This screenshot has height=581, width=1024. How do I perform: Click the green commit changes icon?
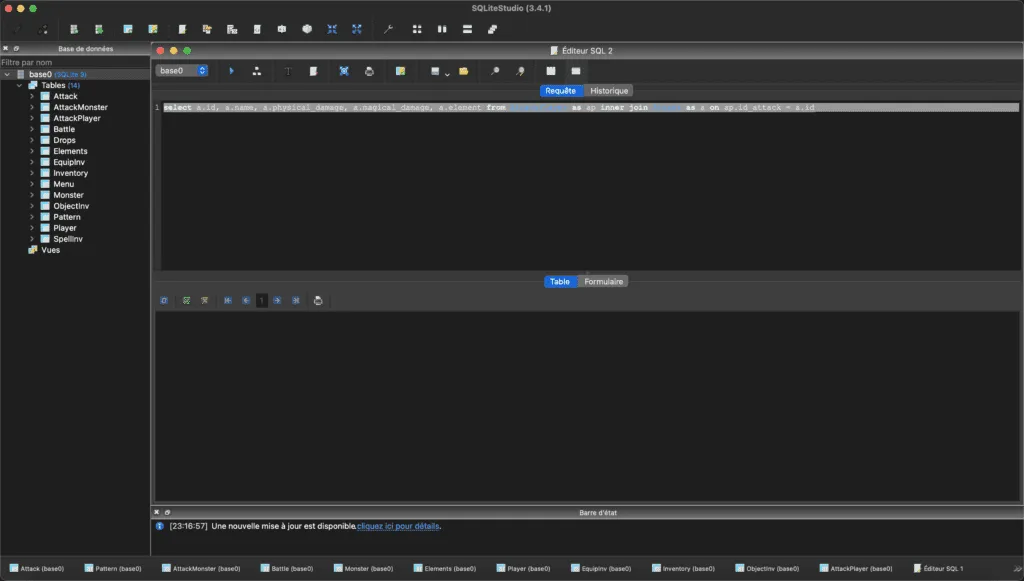pyautogui.click(x=186, y=300)
